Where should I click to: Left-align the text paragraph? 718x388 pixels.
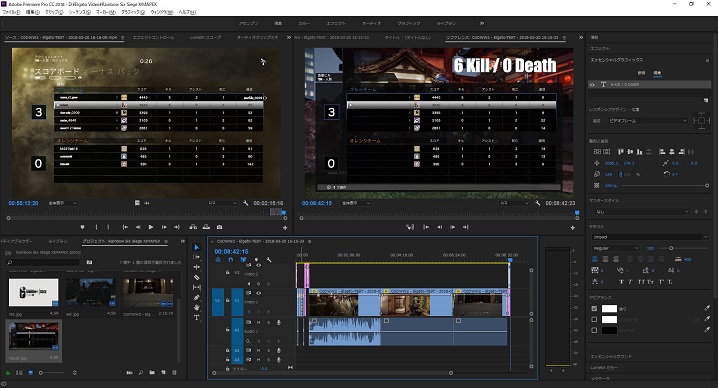pyautogui.click(x=595, y=259)
